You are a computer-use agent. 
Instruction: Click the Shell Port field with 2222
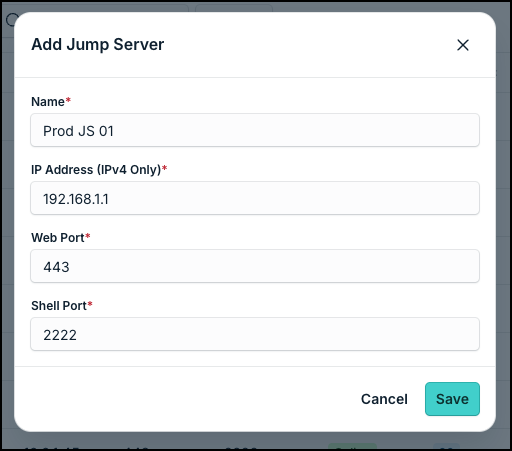[x=255, y=334]
